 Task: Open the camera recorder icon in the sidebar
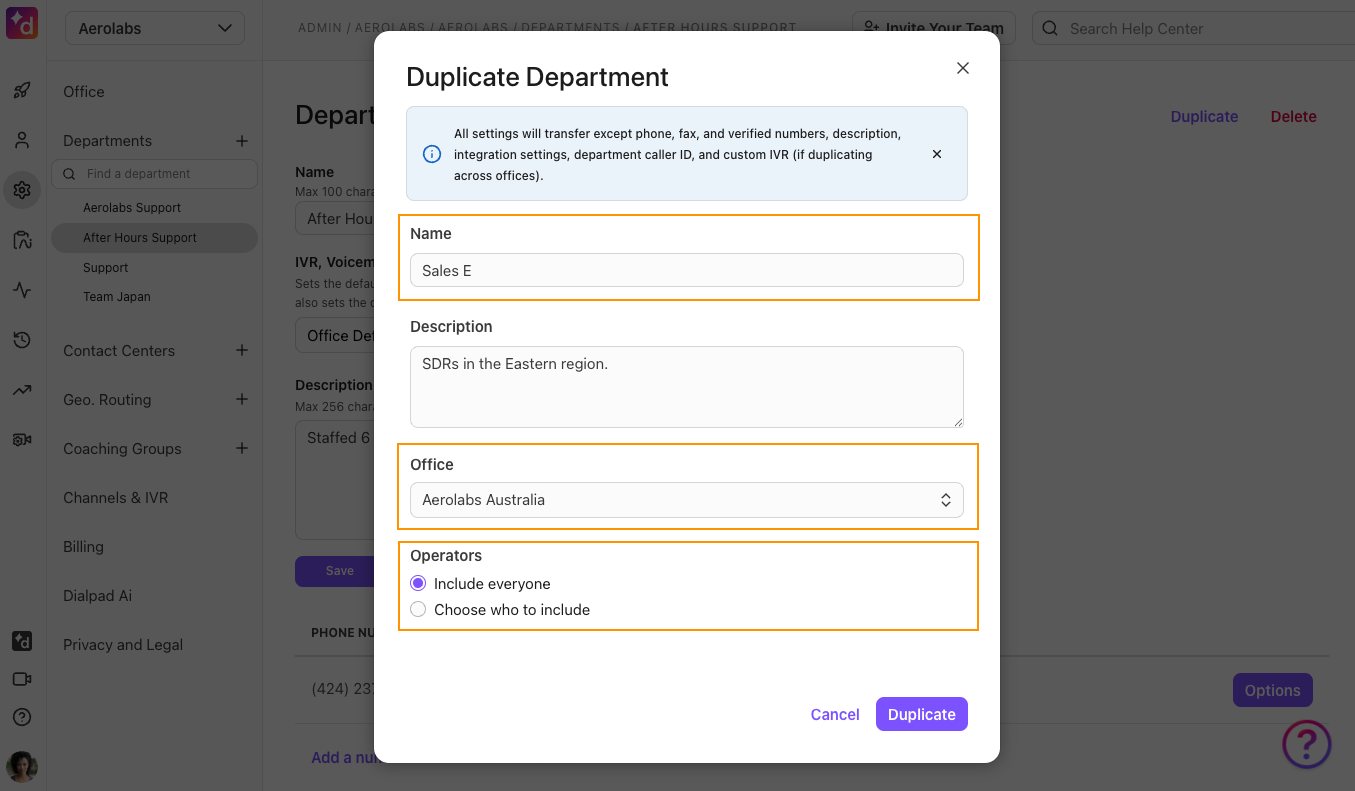pos(22,439)
